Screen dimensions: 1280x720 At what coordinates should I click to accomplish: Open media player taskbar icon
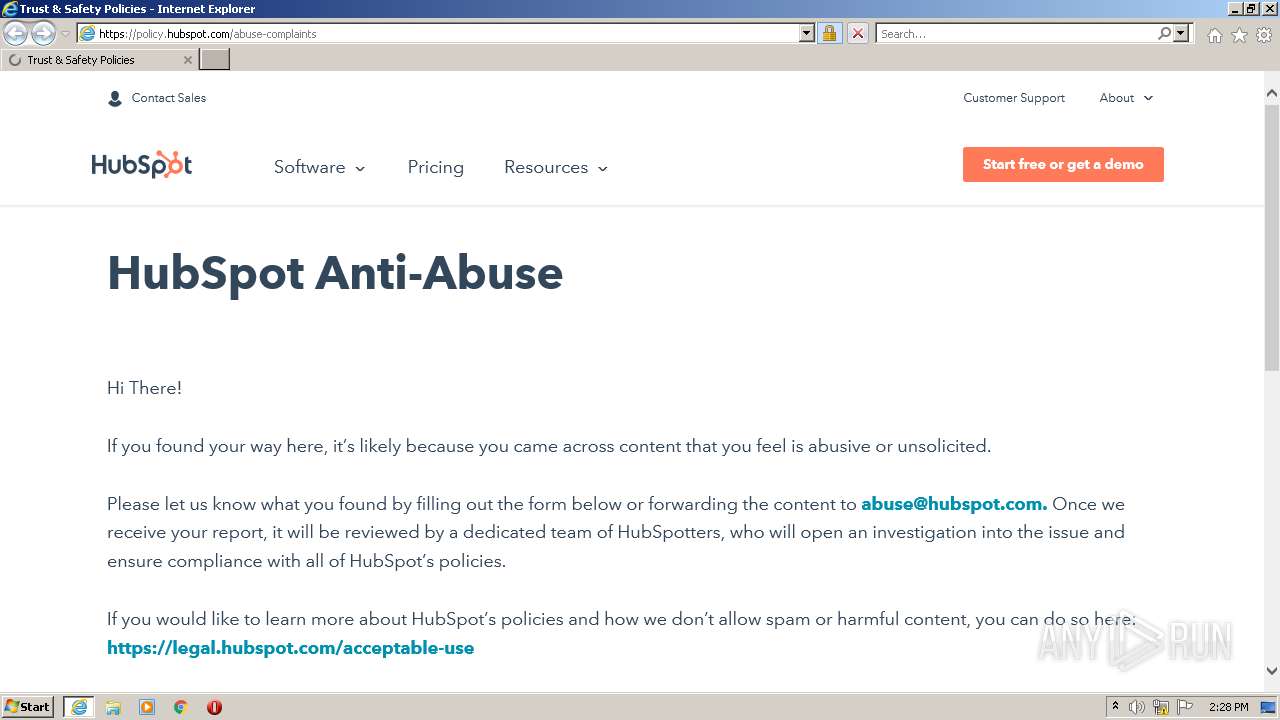[147, 707]
